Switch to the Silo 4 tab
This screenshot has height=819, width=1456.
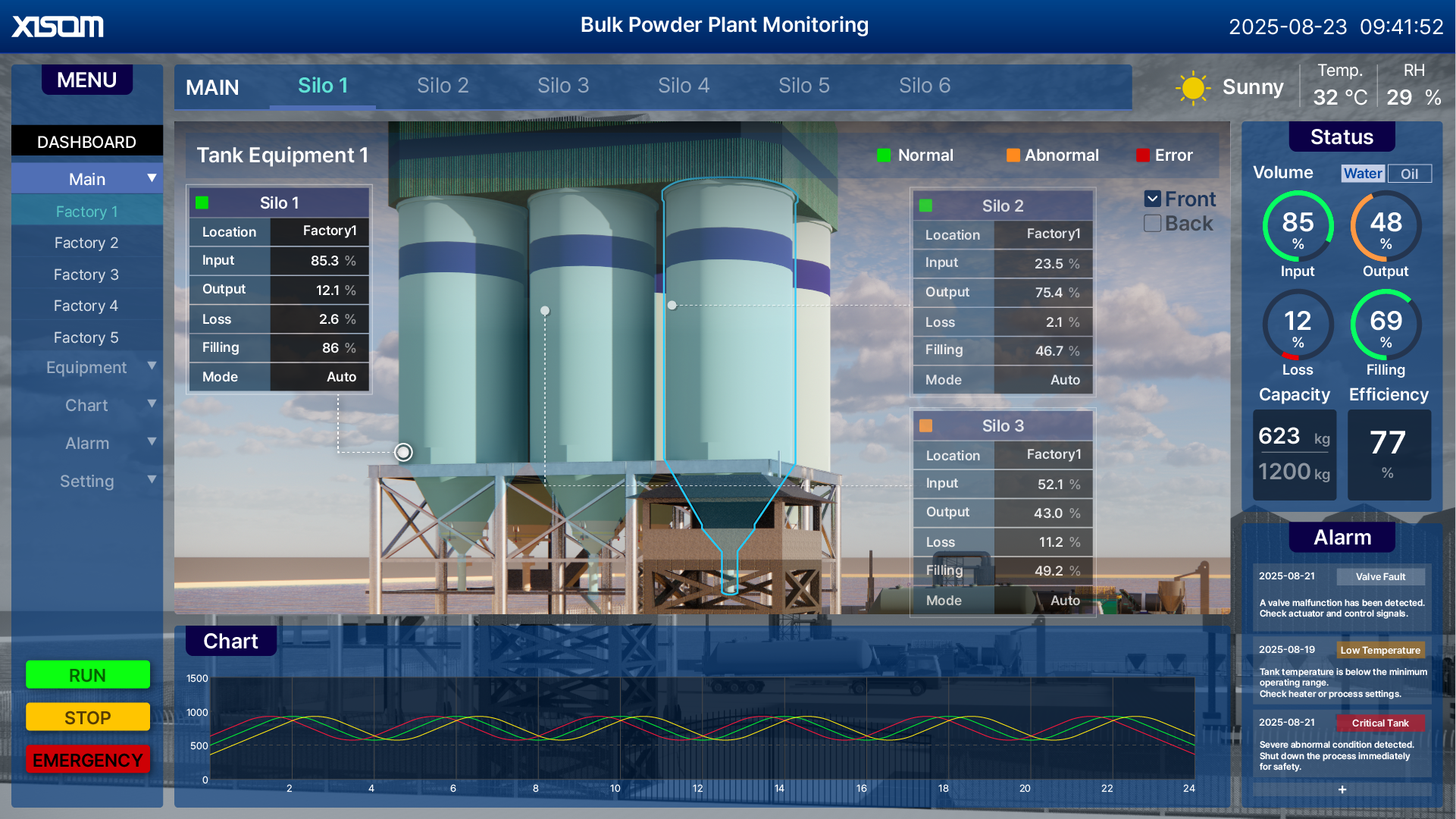683,86
